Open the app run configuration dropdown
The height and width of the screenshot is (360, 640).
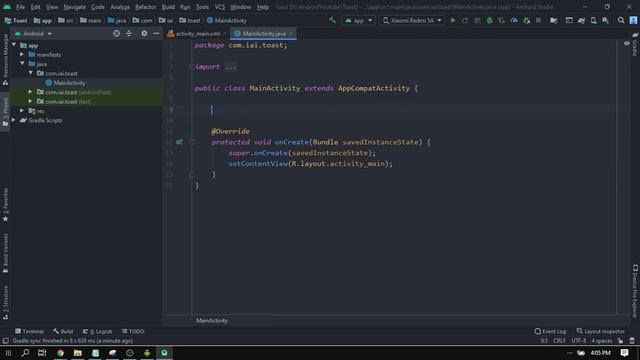point(358,20)
